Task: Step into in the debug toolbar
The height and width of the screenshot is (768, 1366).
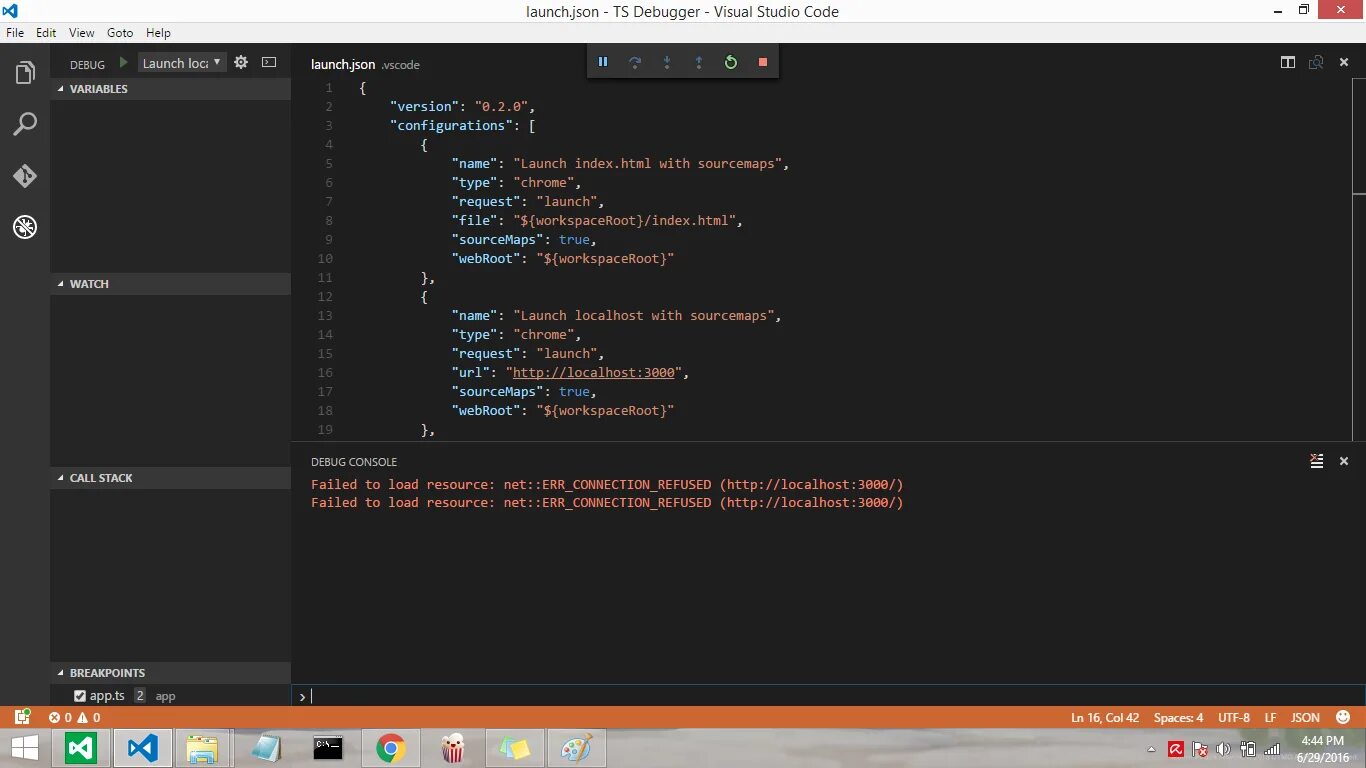Action: 667,62
